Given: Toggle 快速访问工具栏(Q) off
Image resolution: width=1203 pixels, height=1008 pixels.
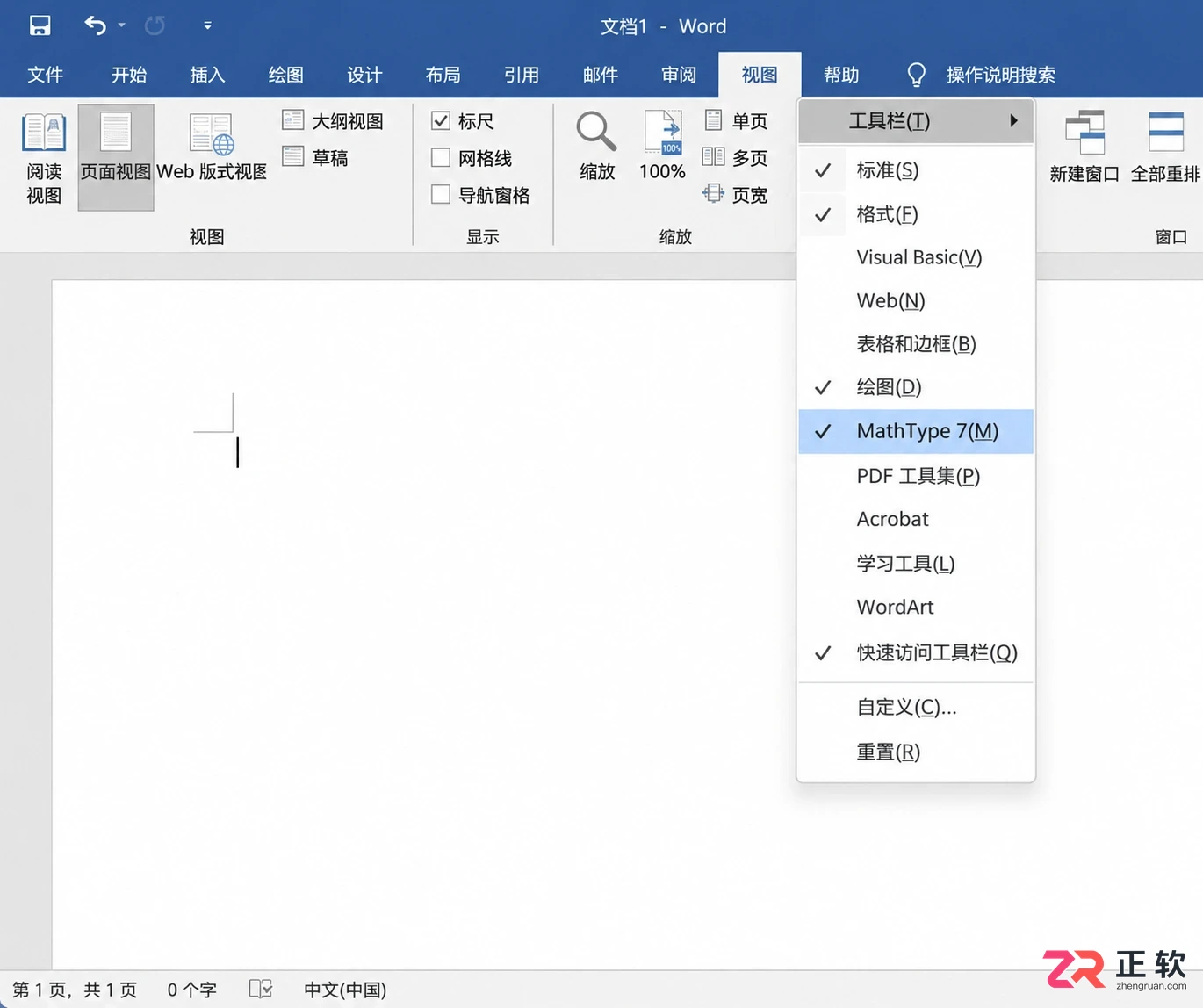Looking at the screenshot, I should [916, 652].
